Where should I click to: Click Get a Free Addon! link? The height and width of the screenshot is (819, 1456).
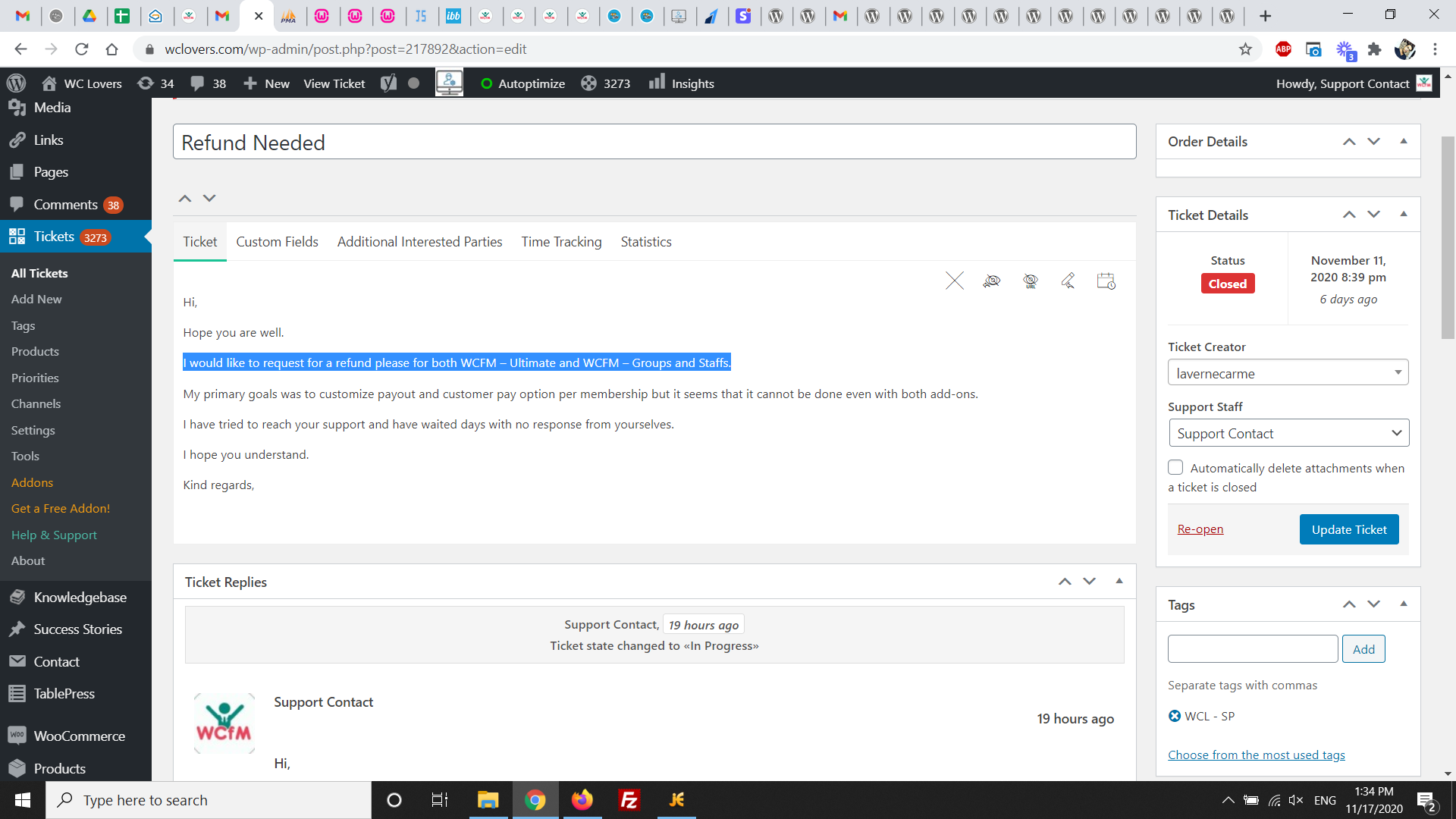click(x=61, y=509)
